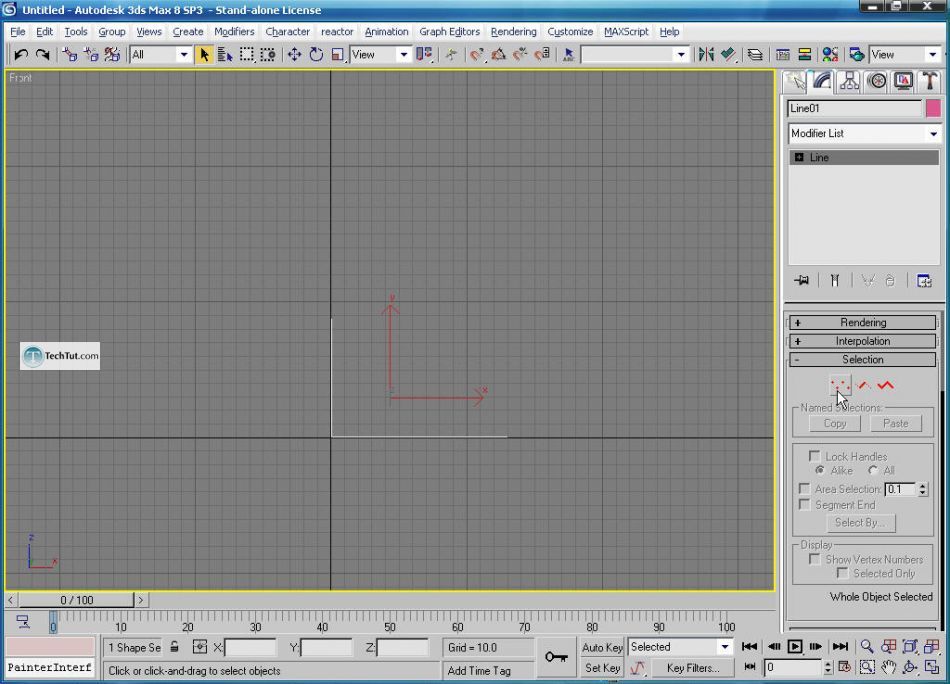Open the Graph Editors menu

coord(450,32)
